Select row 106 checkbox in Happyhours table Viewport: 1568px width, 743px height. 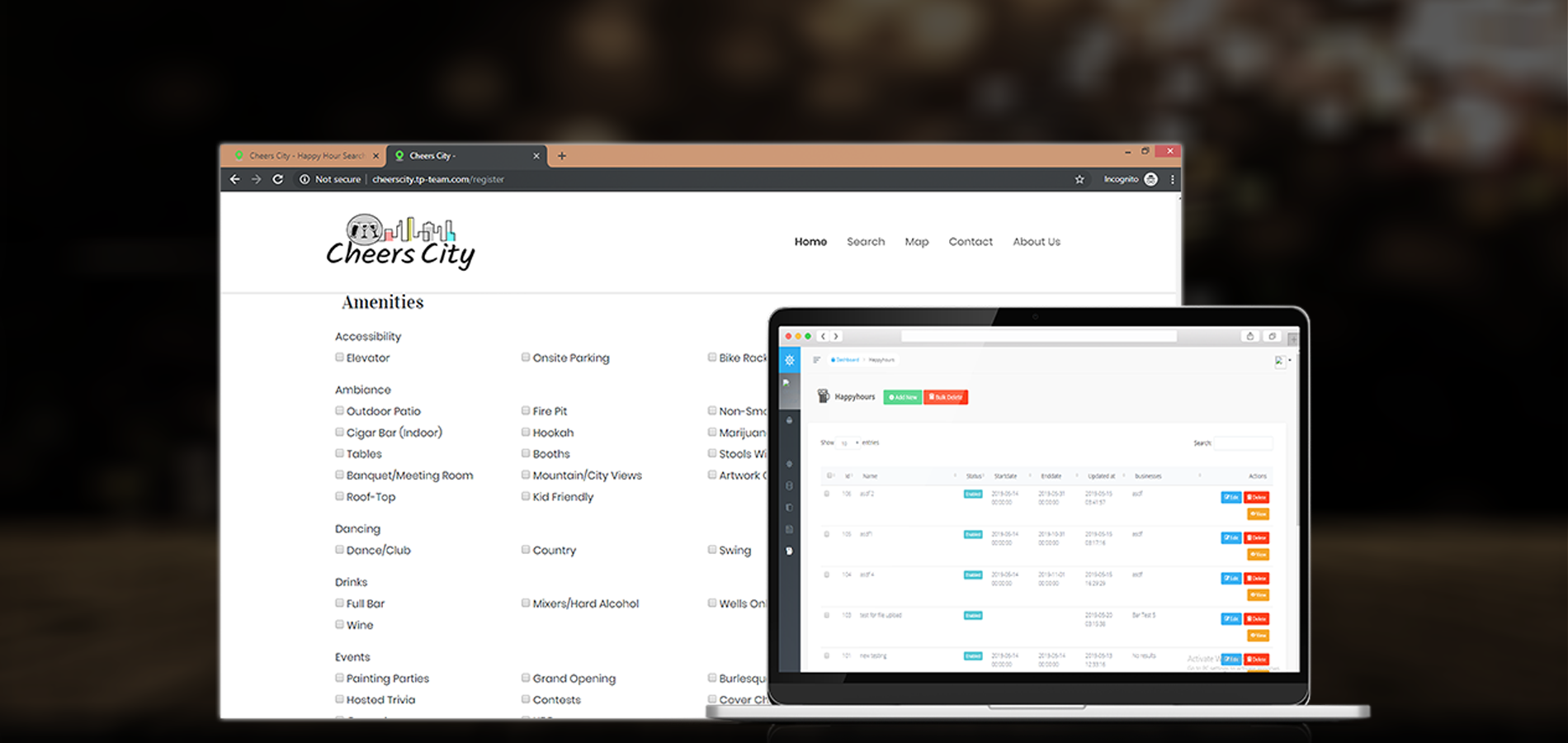coord(827,494)
